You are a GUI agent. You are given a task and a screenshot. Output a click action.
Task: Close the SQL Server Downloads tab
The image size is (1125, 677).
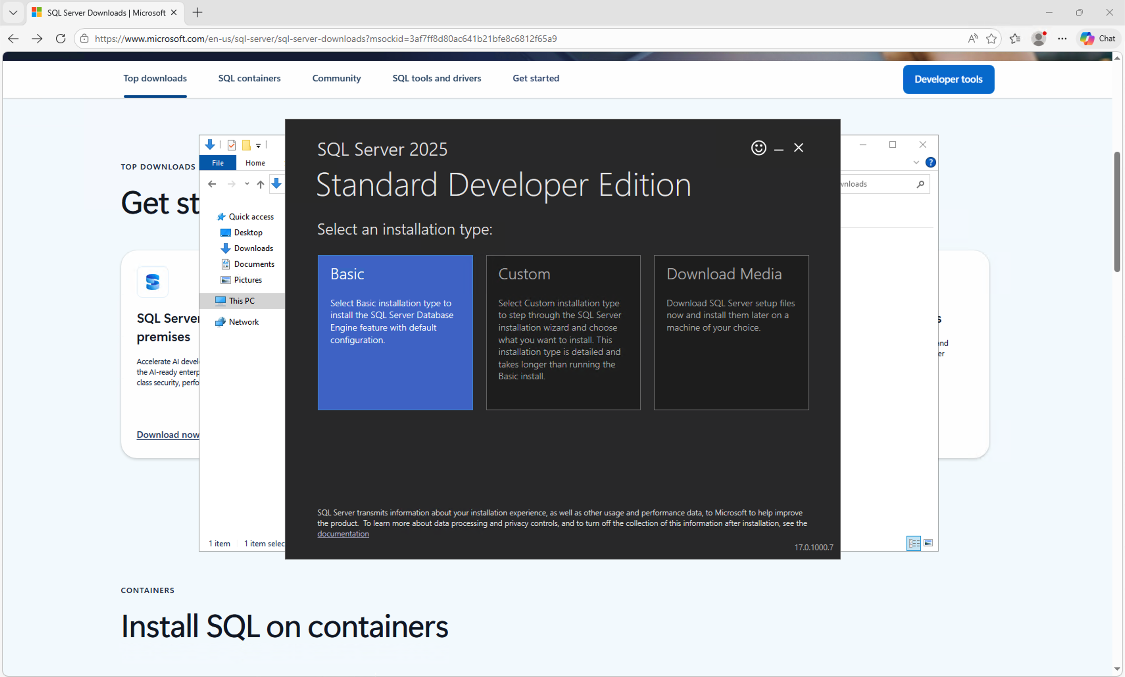174,12
